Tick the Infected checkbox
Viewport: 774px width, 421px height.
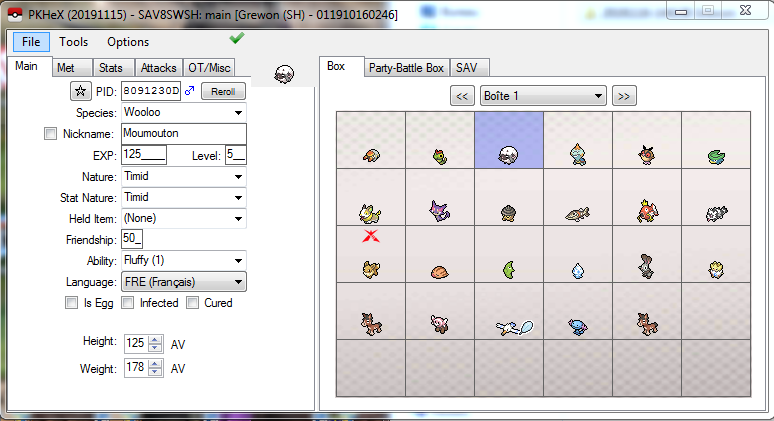127,303
